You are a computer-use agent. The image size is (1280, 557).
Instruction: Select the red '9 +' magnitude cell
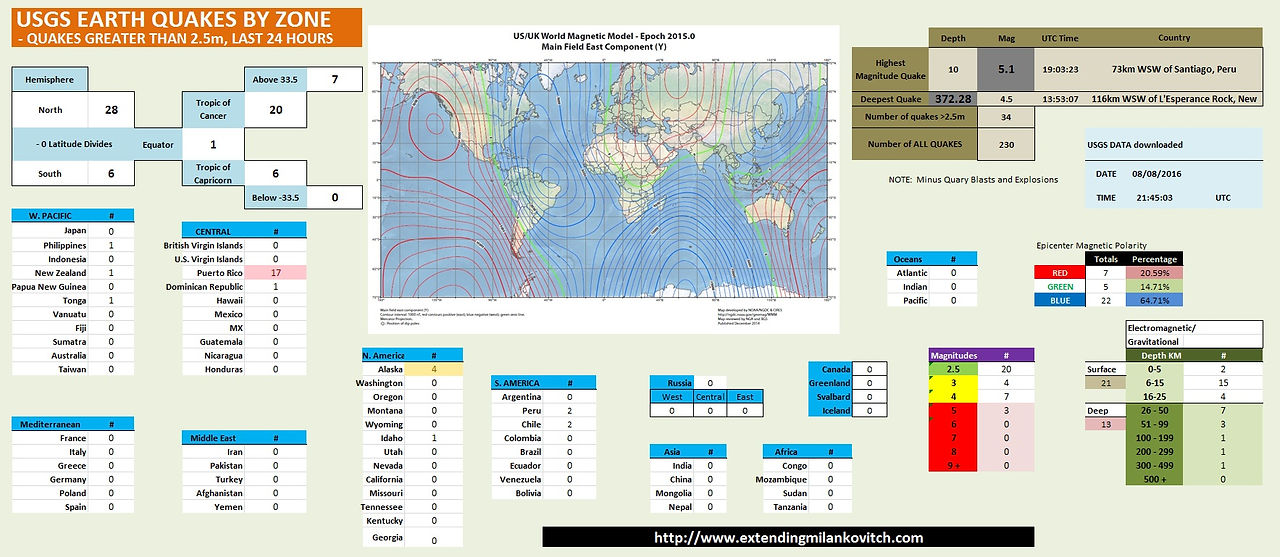pyautogui.click(x=953, y=466)
